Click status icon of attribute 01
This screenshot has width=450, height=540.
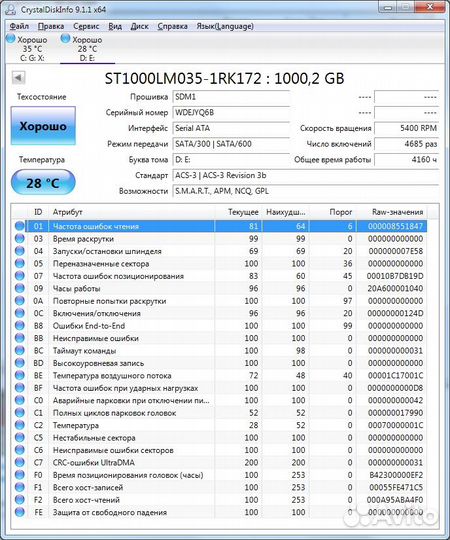(20, 226)
